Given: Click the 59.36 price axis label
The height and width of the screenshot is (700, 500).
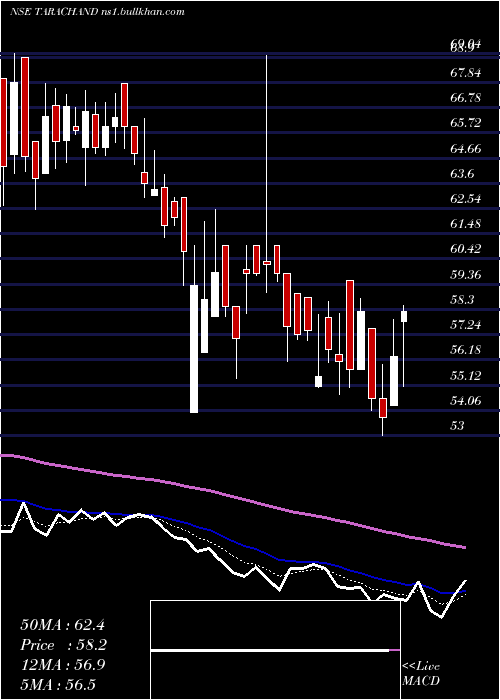Looking at the screenshot, I should tap(466, 275).
